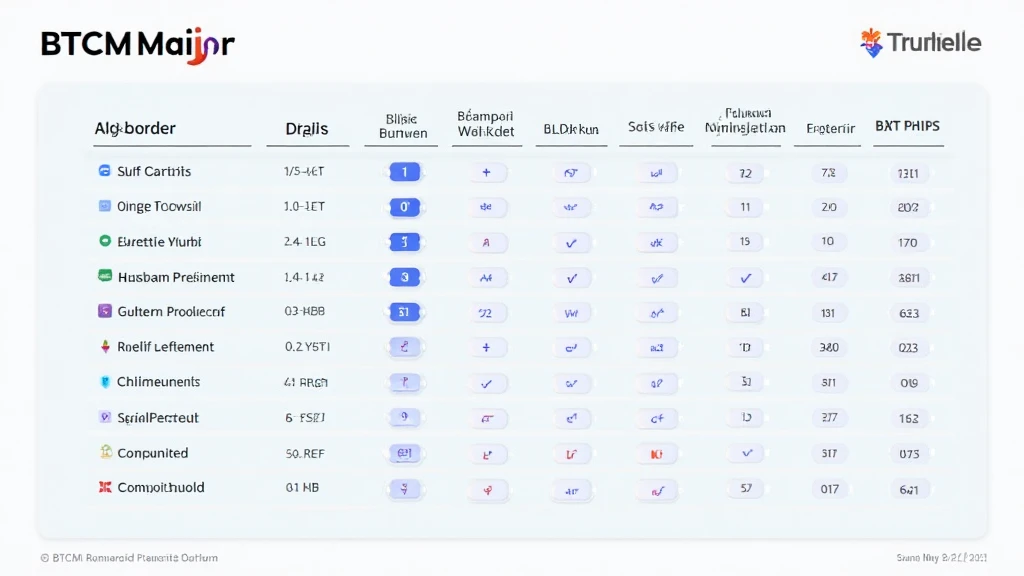
Task: Click the plus icon in Suff Cartiris row
Action: (486, 172)
